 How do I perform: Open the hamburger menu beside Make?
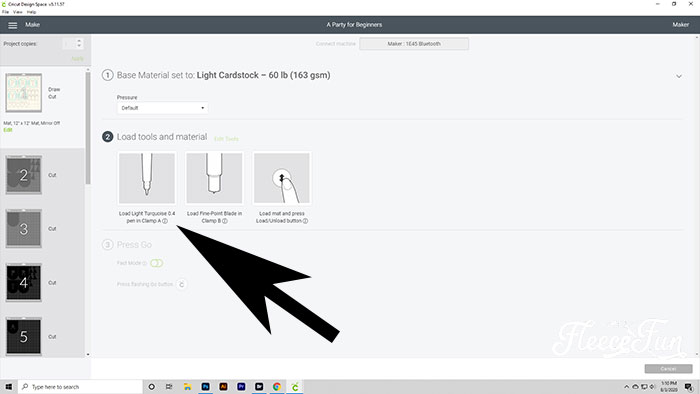[x=12, y=25]
